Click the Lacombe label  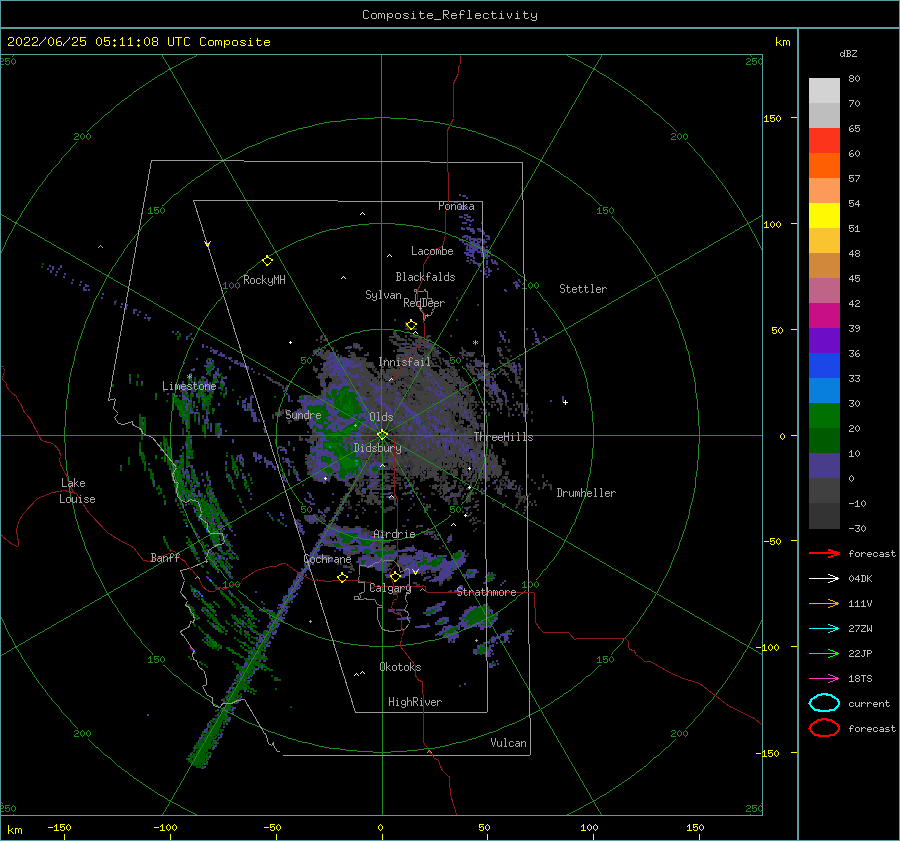(x=432, y=251)
